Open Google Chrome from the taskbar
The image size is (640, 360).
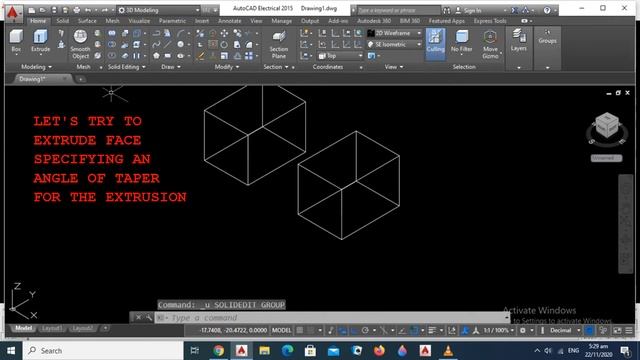(x=218, y=351)
